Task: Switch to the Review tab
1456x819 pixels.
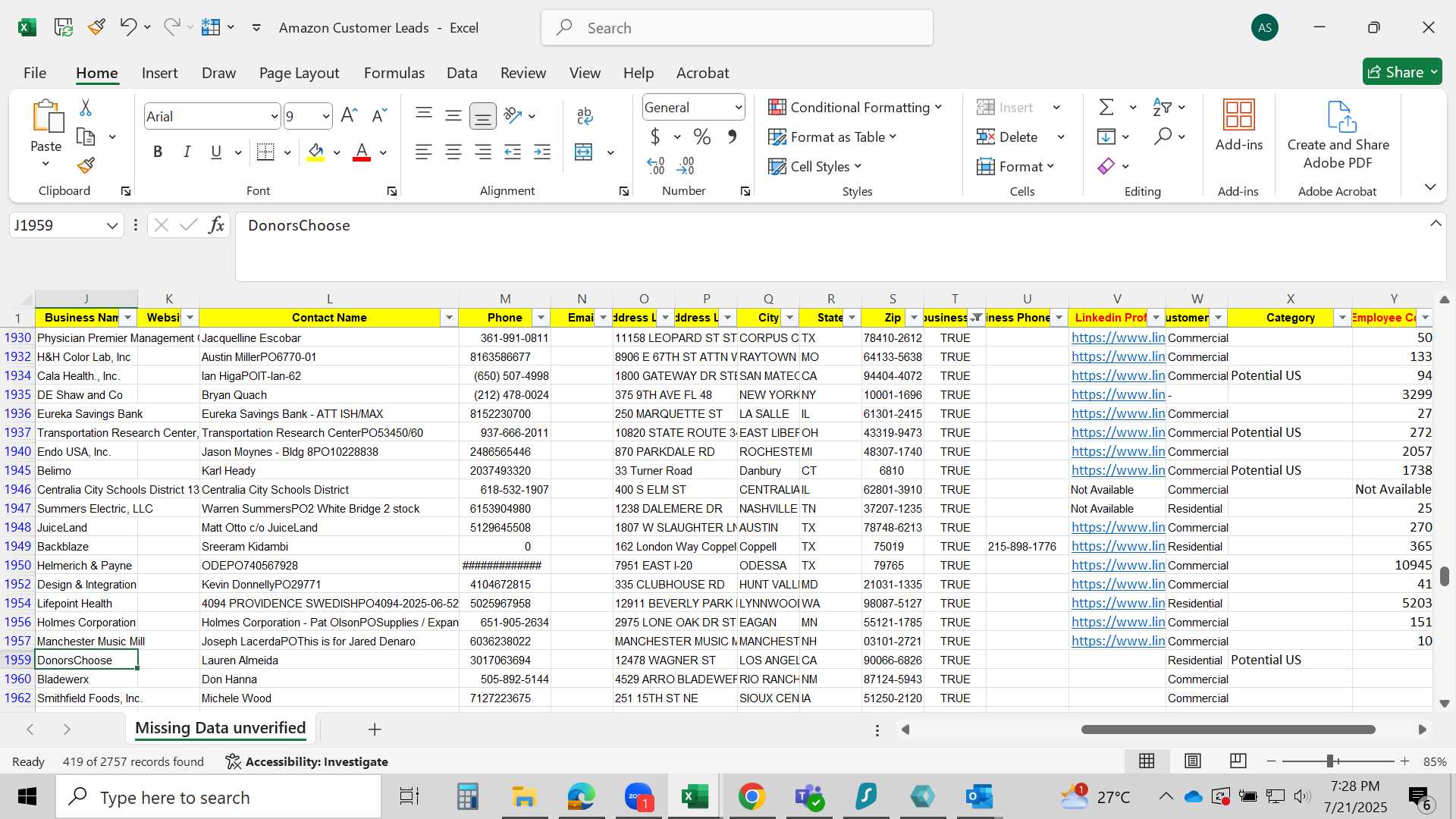Action: pyautogui.click(x=523, y=73)
